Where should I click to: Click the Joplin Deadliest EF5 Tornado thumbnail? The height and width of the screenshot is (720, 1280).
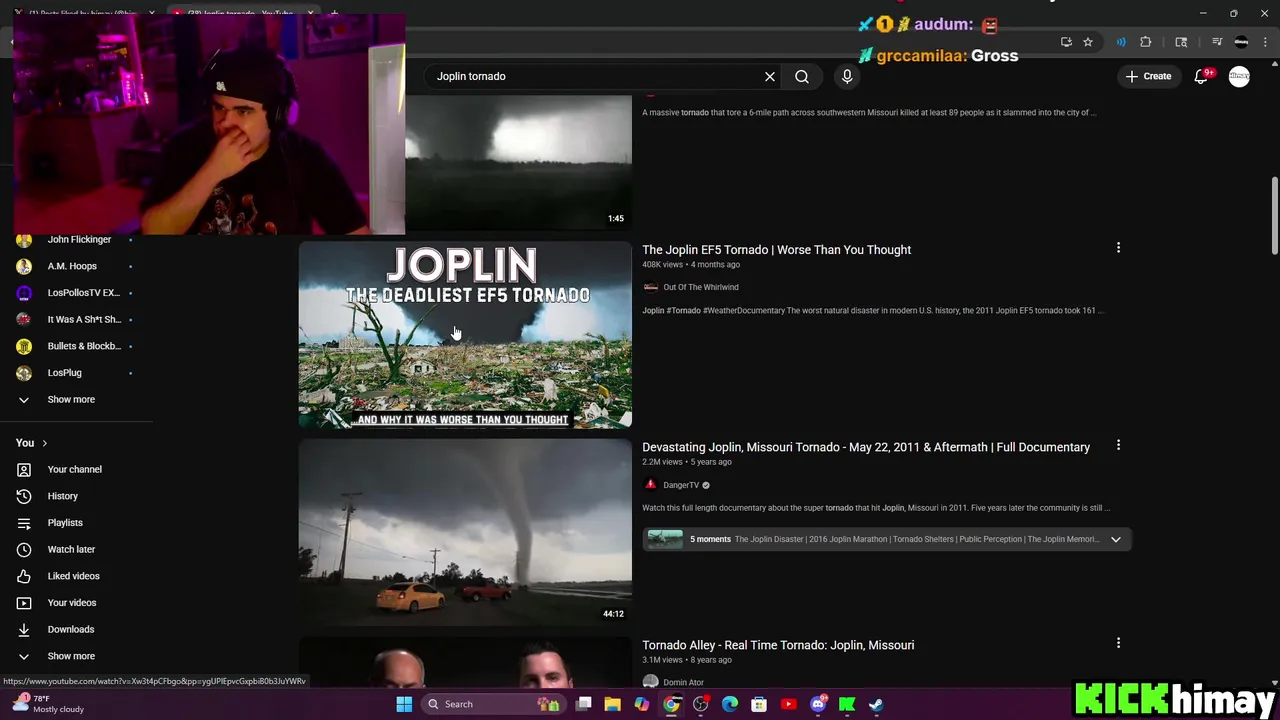tap(465, 335)
